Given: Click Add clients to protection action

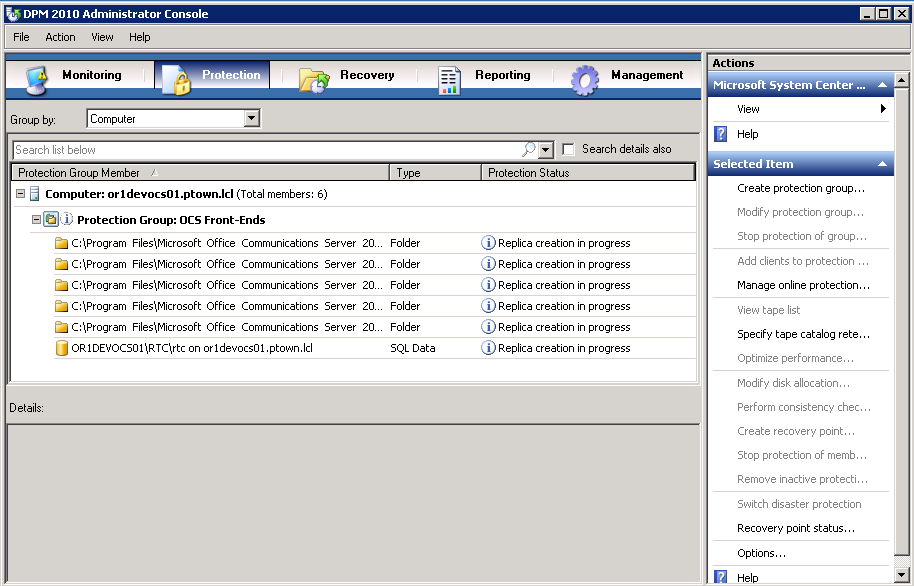Looking at the screenshot, I should [803, 261].
